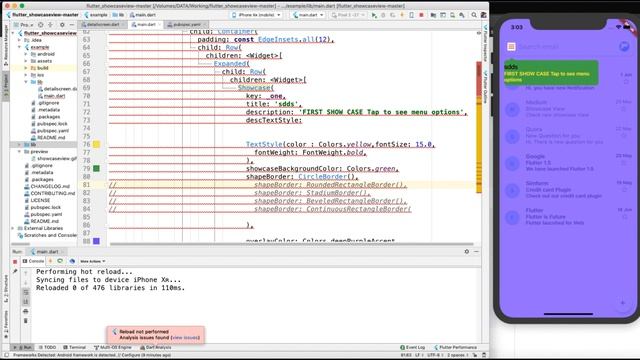
Task: Collapse the preview folder
Action: 19,151
